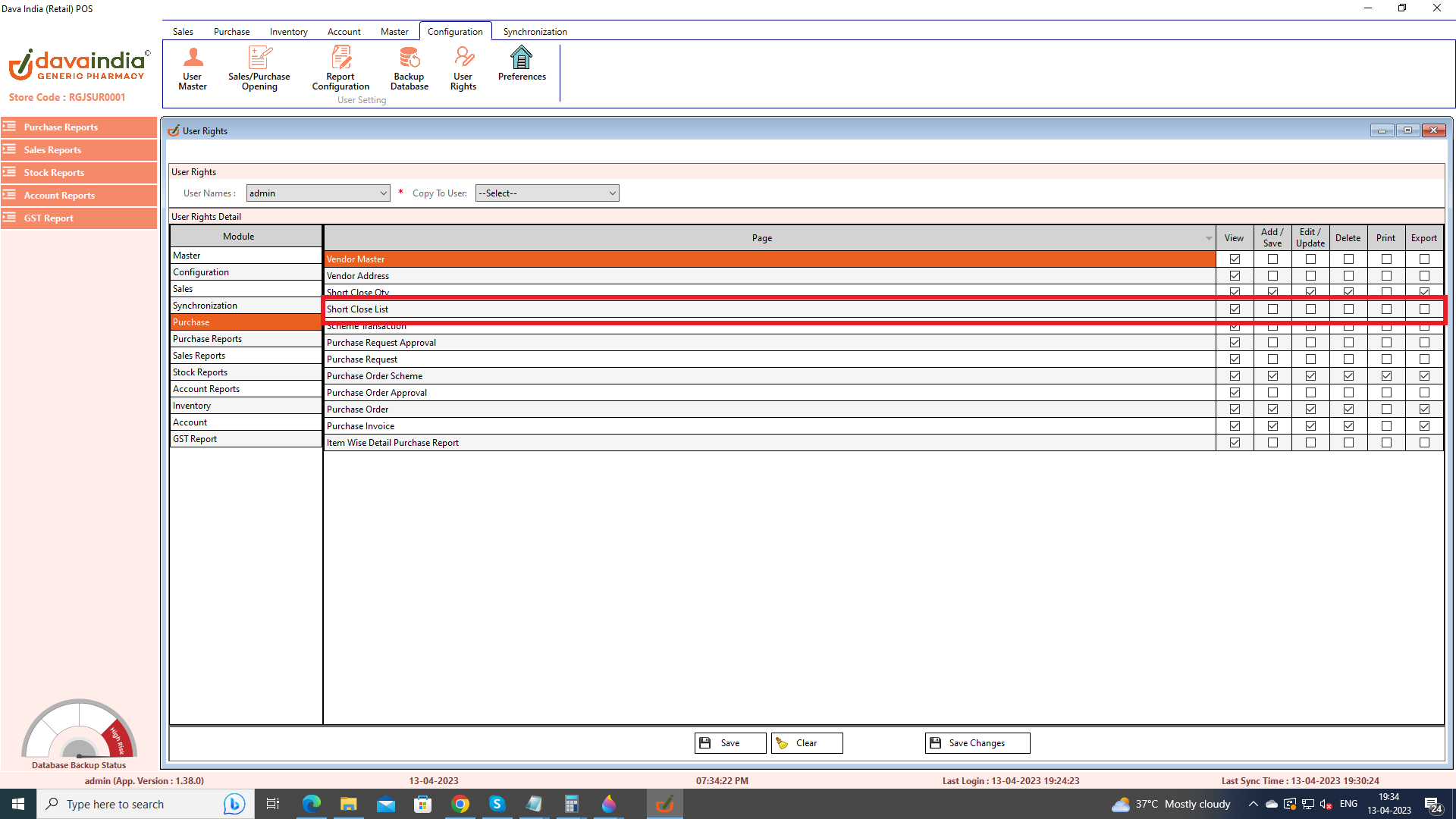Switch to the Synchronization tab

pos(535,32)
